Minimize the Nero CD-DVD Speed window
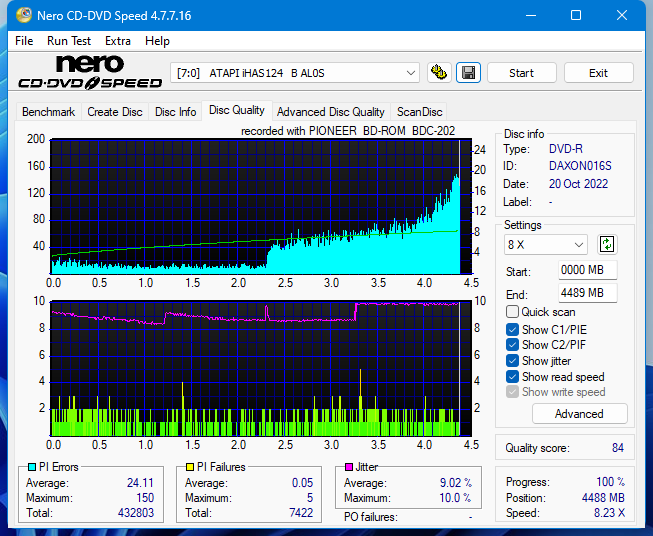This screenshot has width=653, height=536. pos(531,15)
